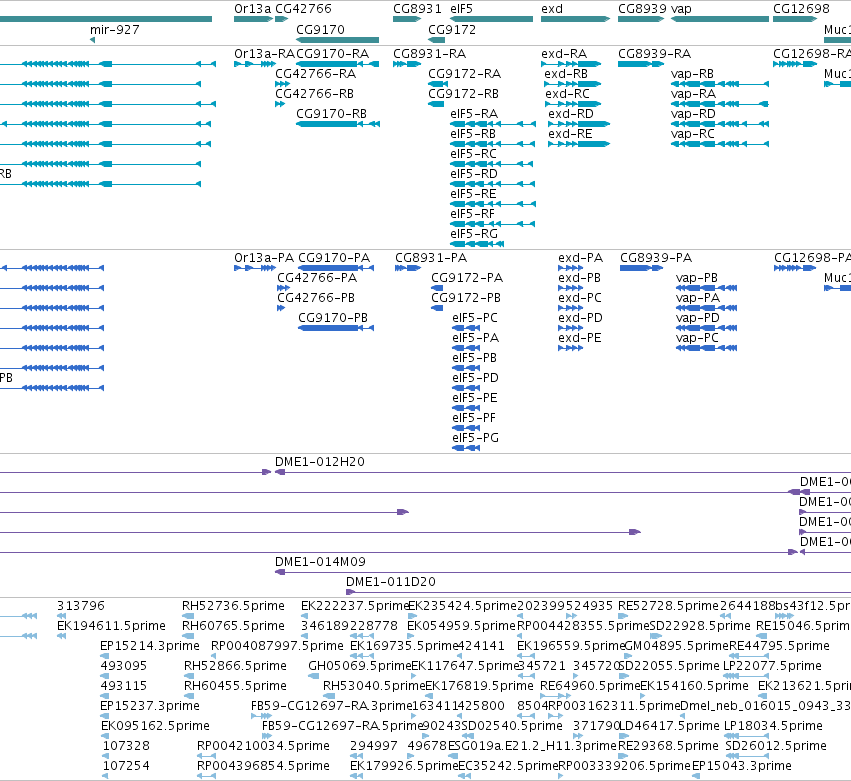851x781 pixels.
Task: Click the CG42766-RB transcript label
Action: pos(315,94)
